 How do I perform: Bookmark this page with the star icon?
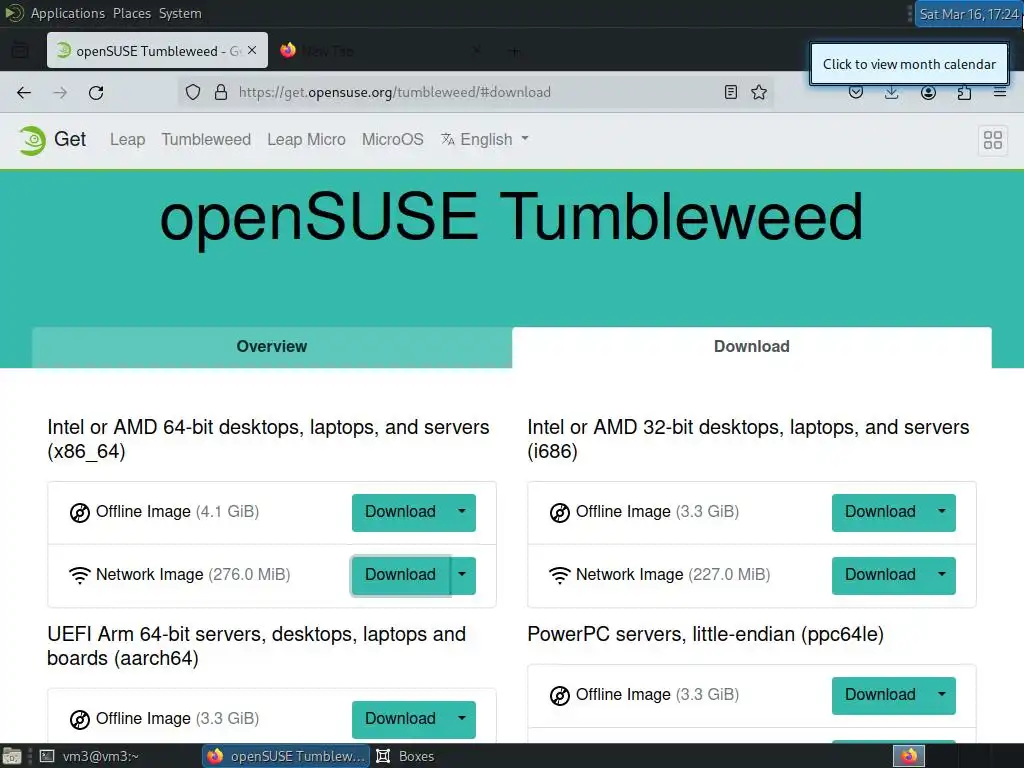click(x=759, y=92)
